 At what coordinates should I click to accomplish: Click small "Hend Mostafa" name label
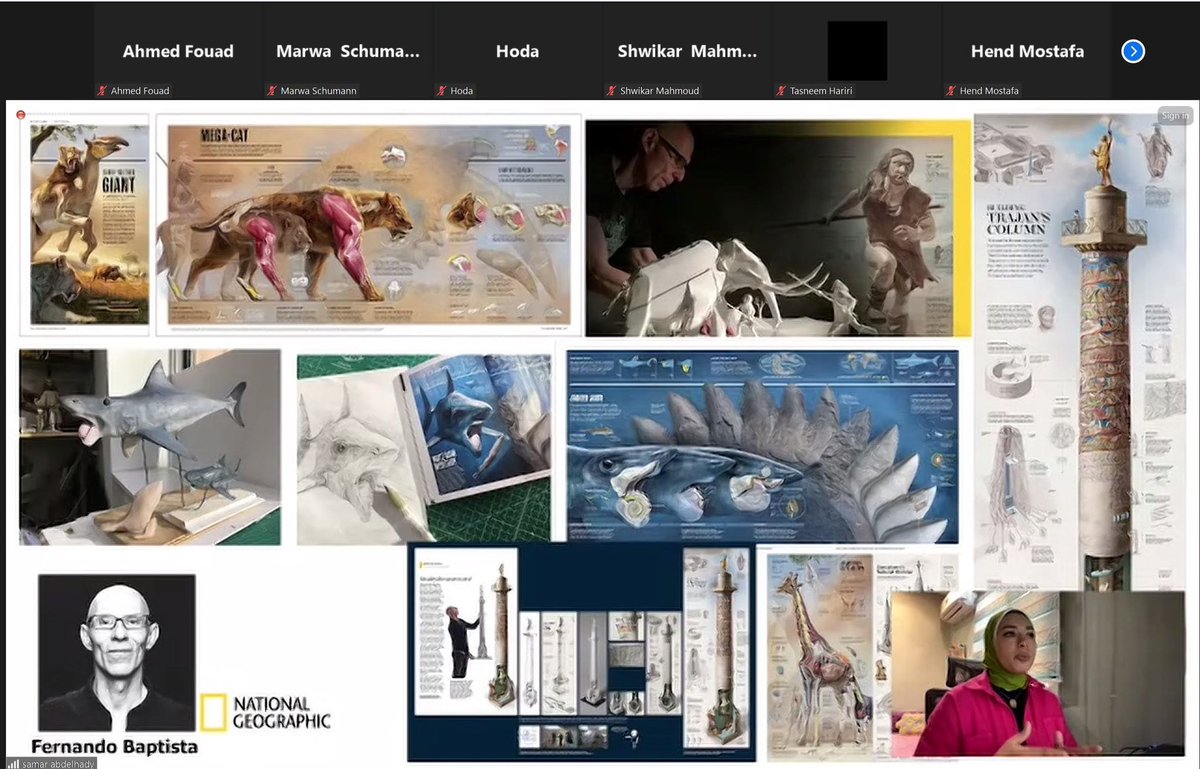click(989, 91)
